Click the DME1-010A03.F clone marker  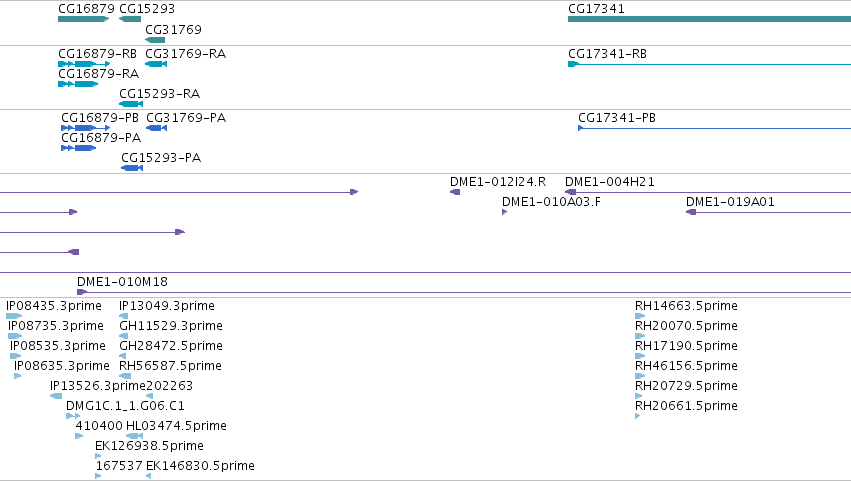505,212
